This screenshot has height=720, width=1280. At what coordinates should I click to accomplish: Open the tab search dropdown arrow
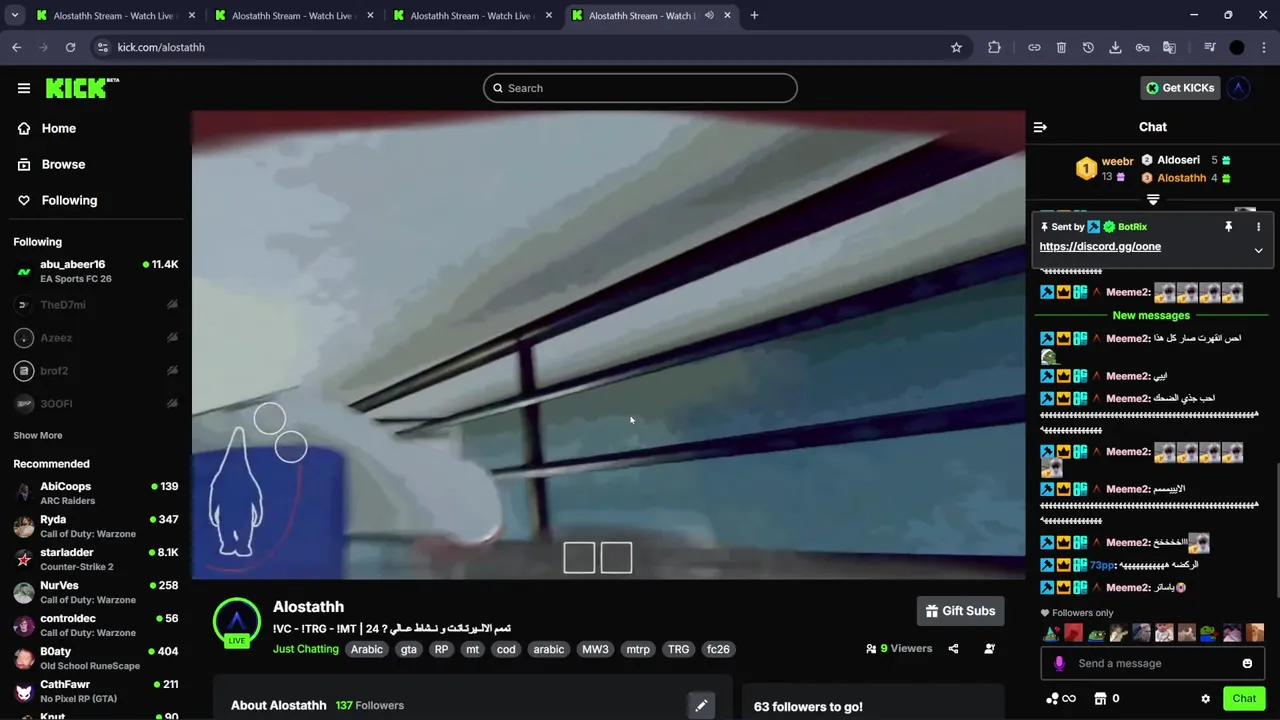pos(14,15)
